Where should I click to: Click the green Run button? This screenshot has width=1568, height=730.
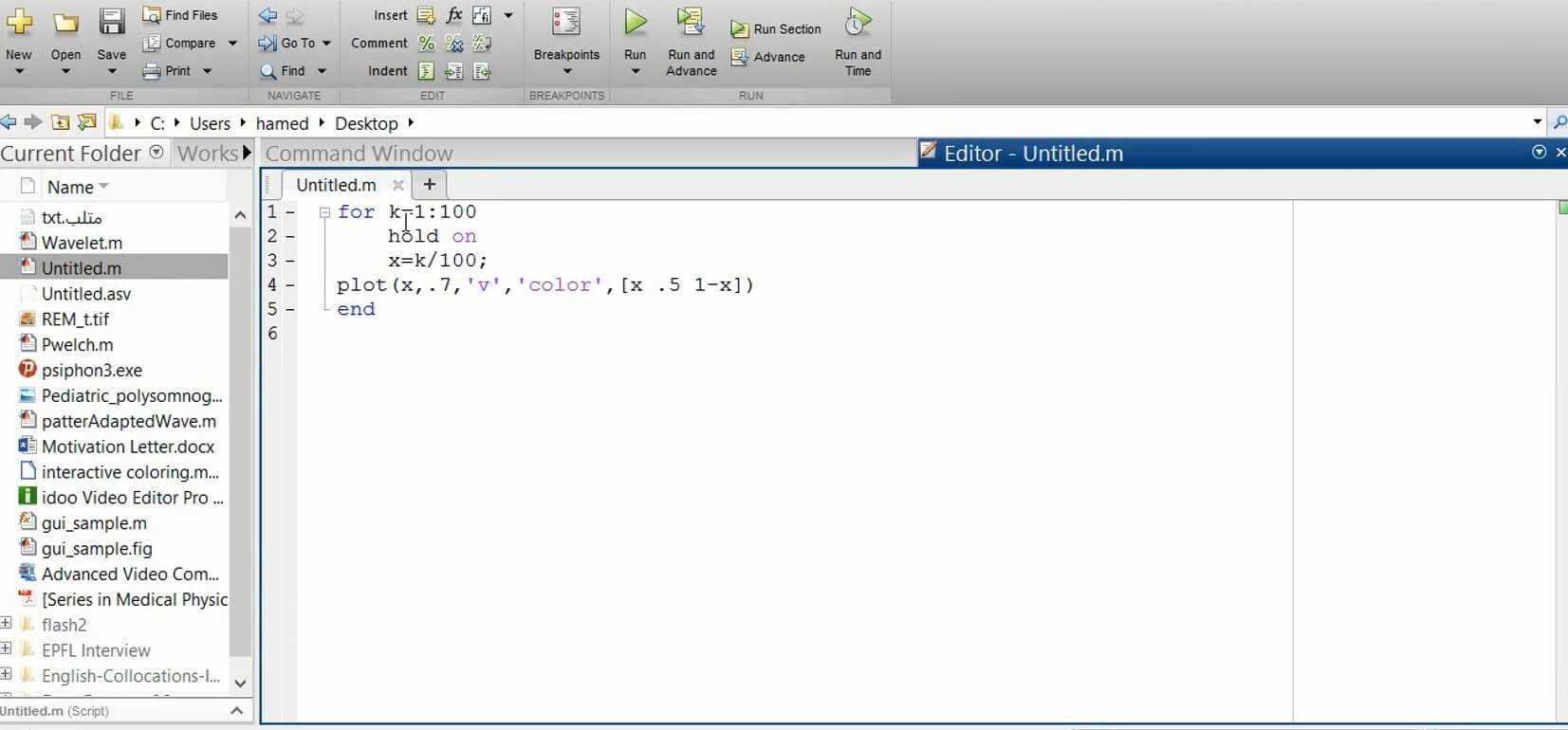(636, 22)
